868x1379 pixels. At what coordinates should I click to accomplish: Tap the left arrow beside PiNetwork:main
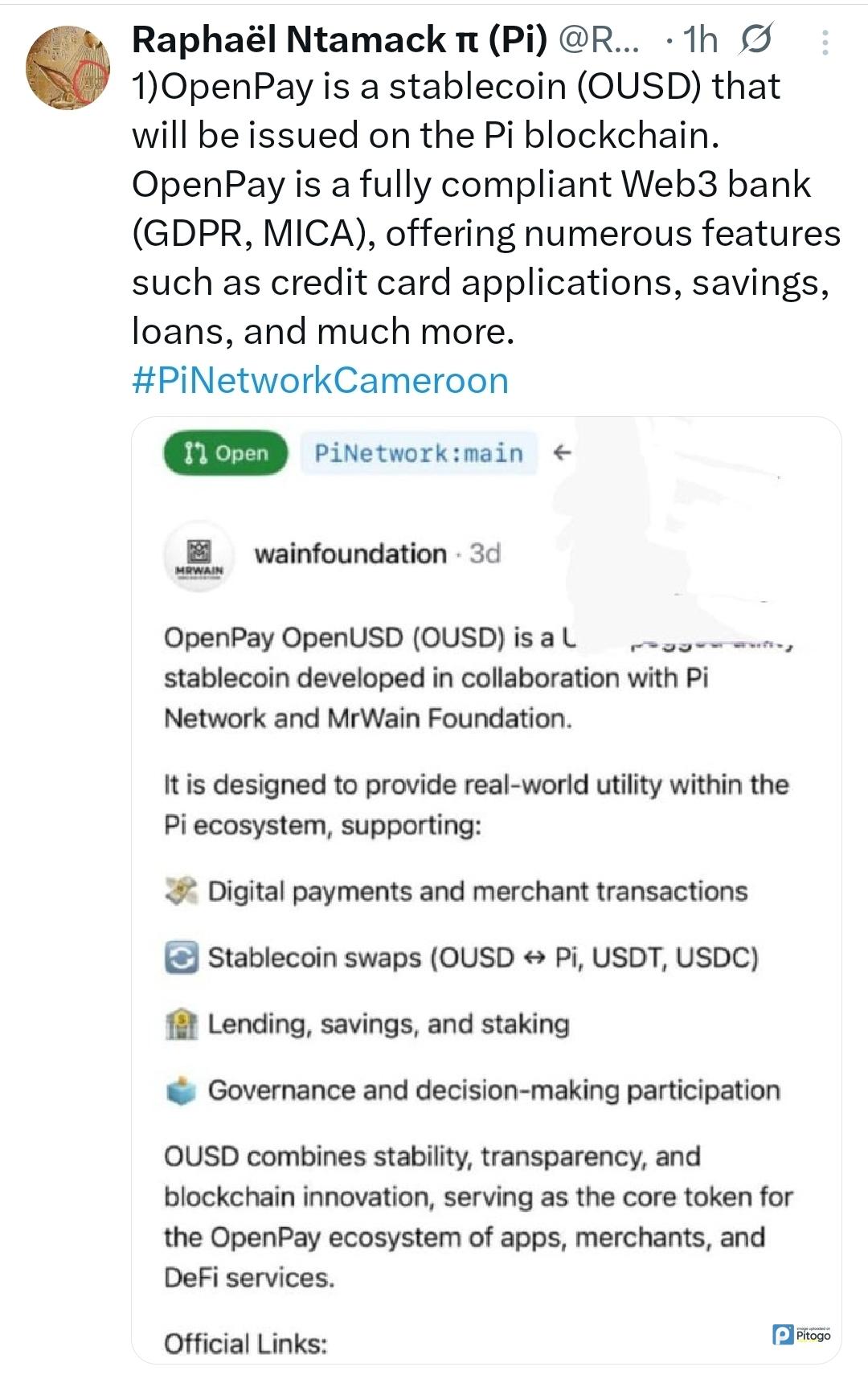pos(563,453)
